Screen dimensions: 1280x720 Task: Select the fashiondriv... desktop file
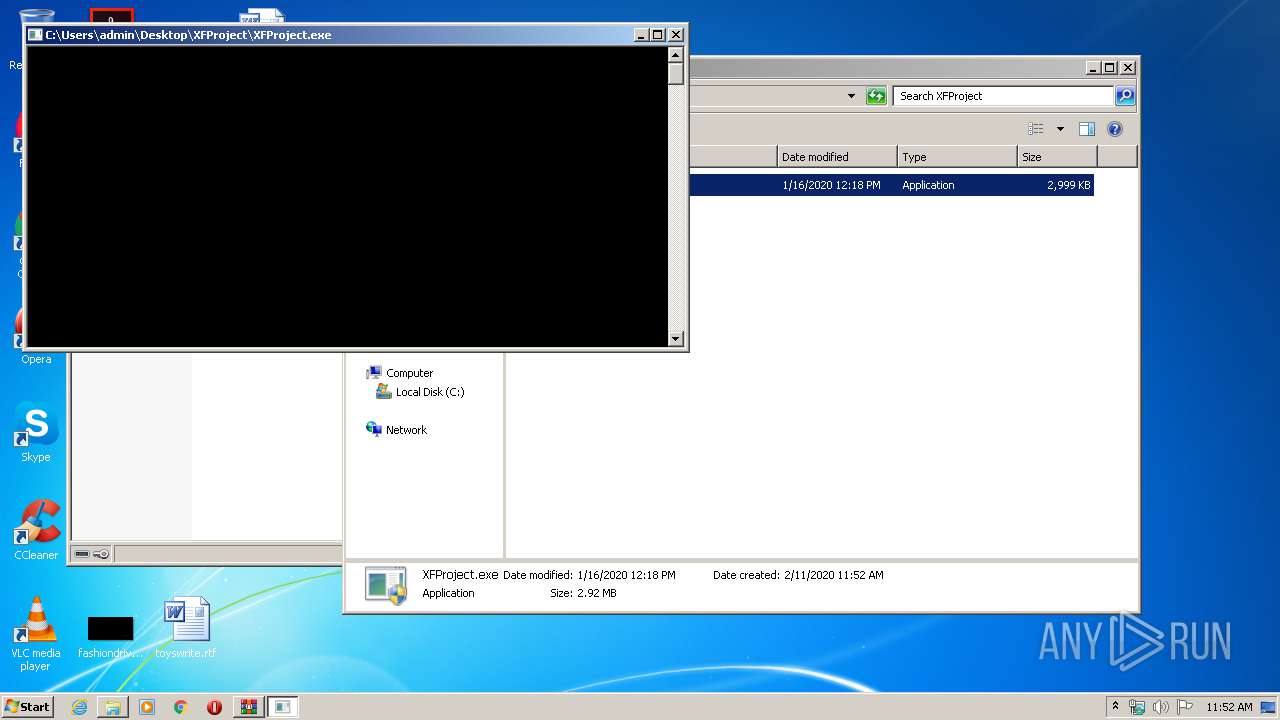click(x=110, y=636)
